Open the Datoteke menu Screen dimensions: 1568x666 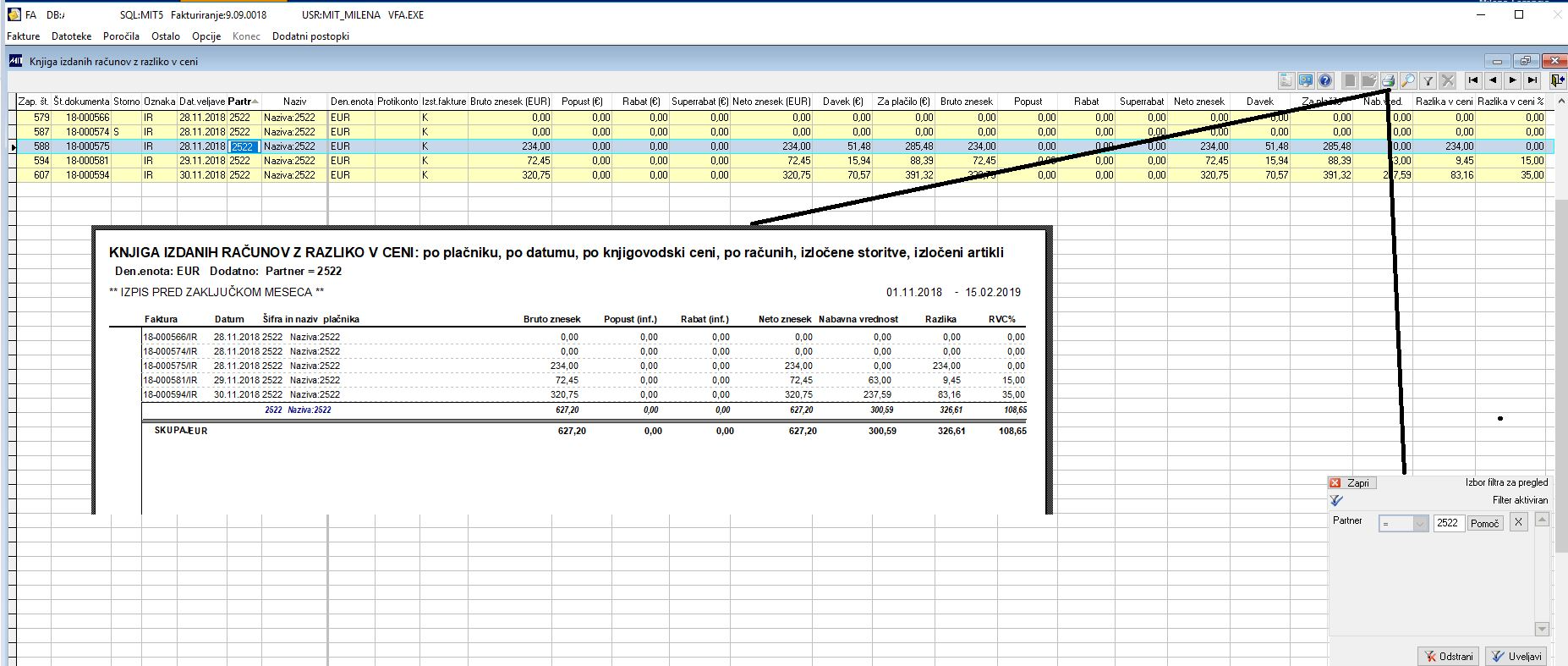(x=71, y=36)
